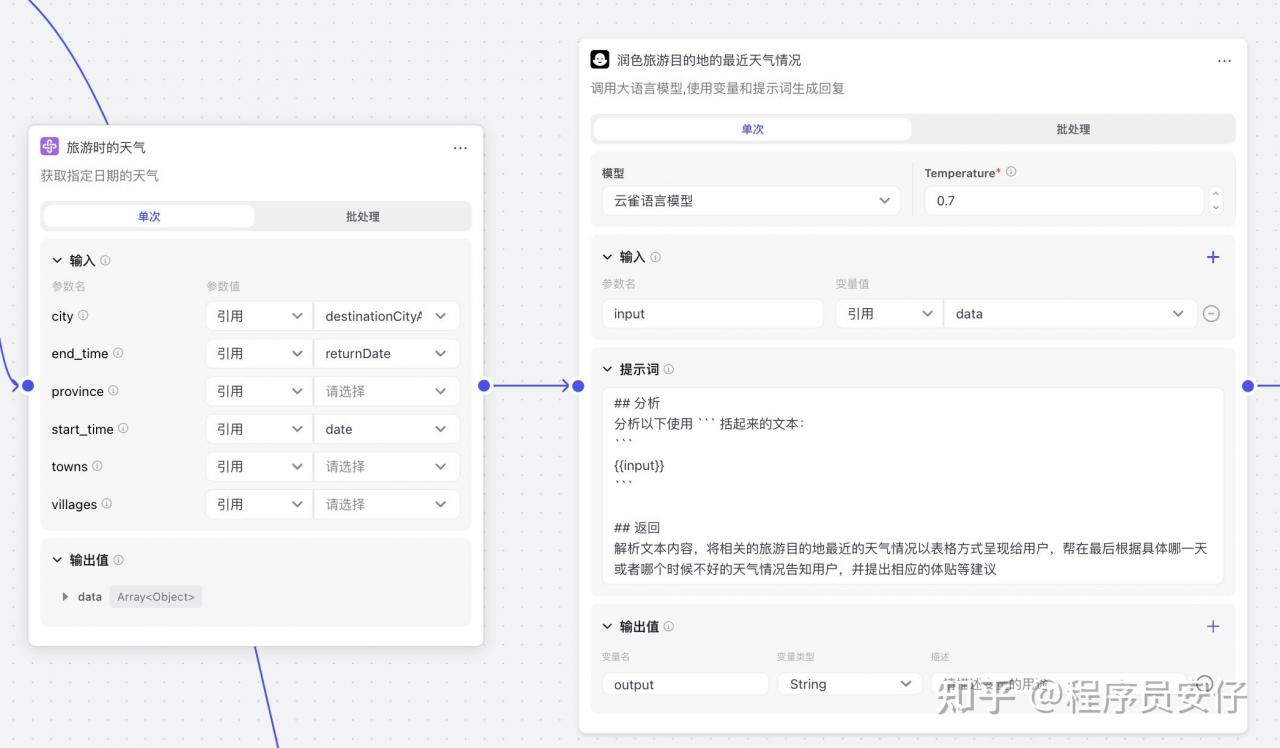Open 请选择 dropdown for towns

tap(386, 466)
